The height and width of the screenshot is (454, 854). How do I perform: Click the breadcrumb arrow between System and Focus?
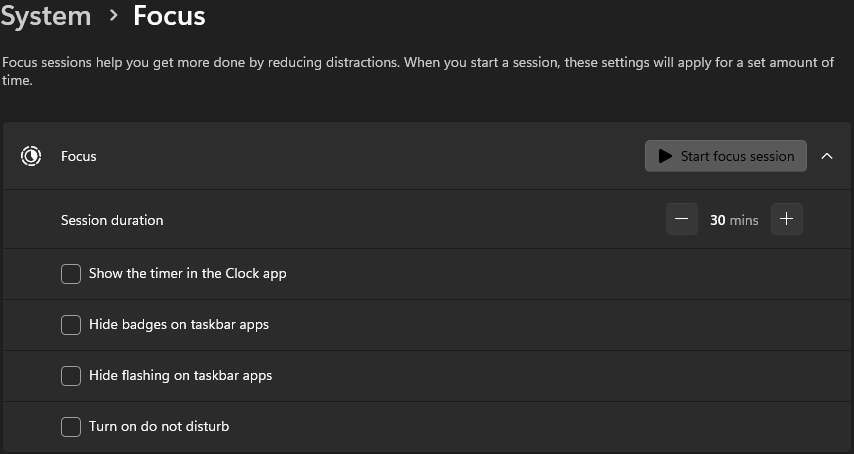112,16
